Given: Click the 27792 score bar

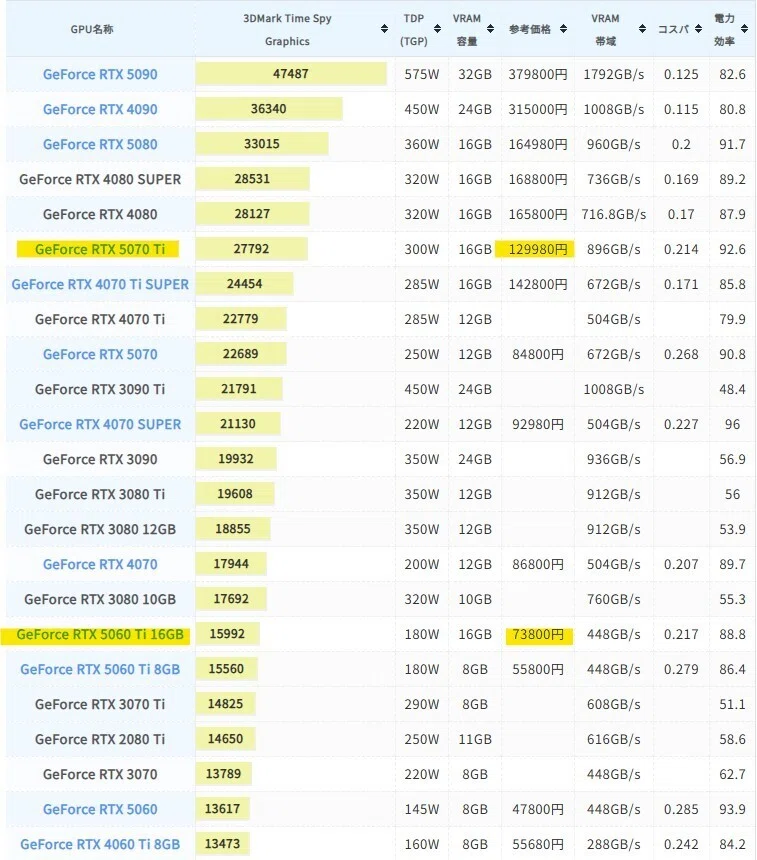Looking at the screenshot, I should tap(251, 248).
